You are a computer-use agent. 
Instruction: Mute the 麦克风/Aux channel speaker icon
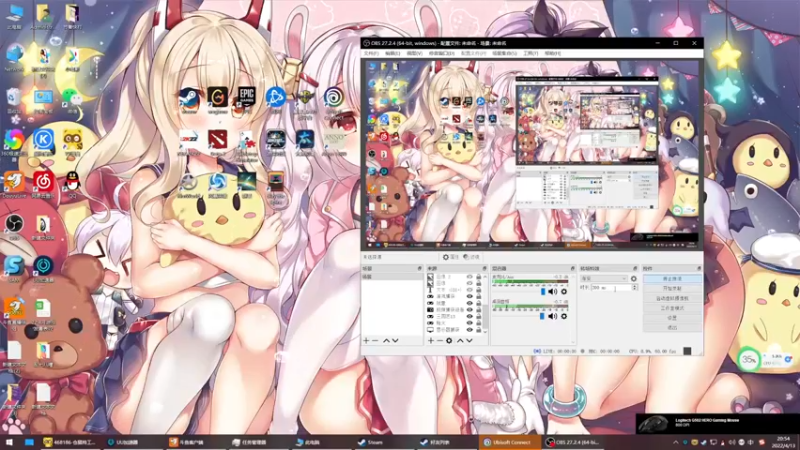(x=553, y=291)
